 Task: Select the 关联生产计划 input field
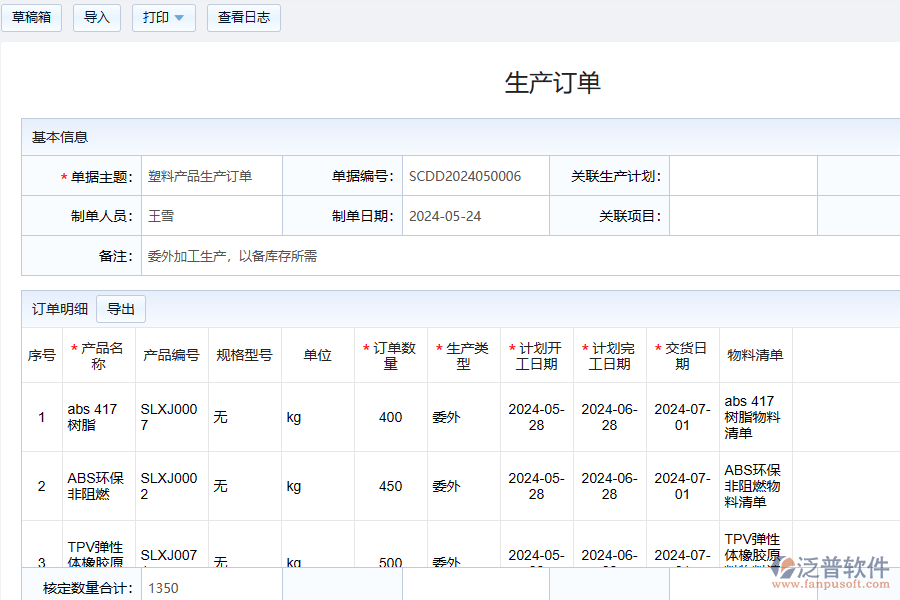tap(742, 176)
